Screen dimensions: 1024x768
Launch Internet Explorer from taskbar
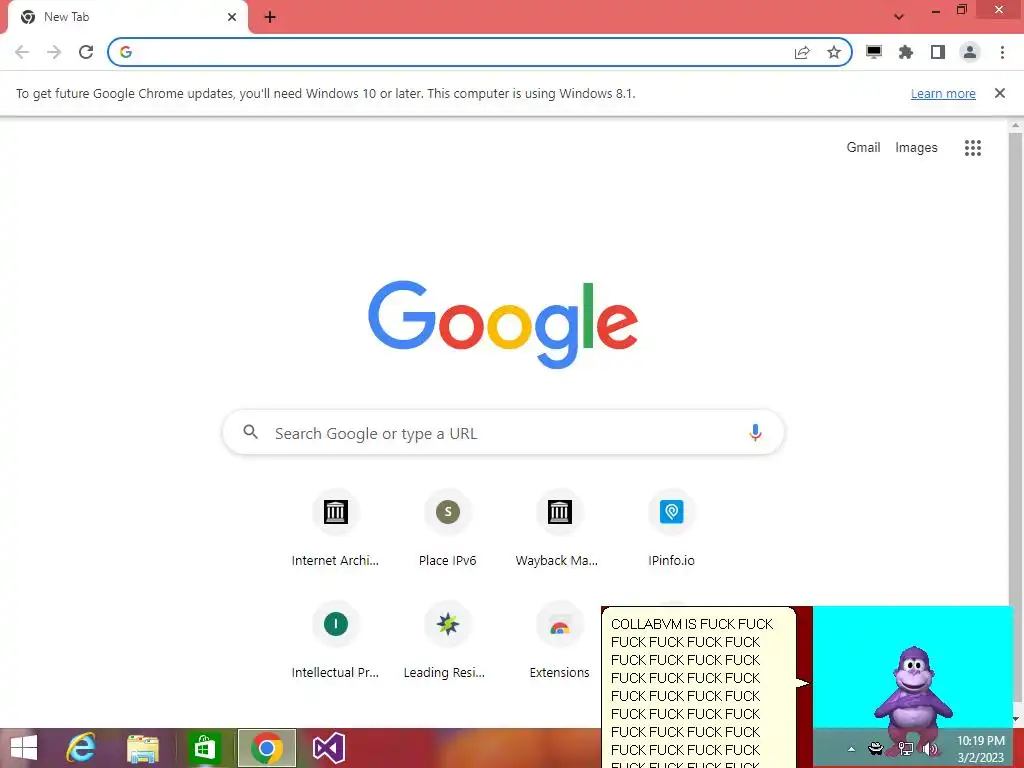[x=81, y=748]
